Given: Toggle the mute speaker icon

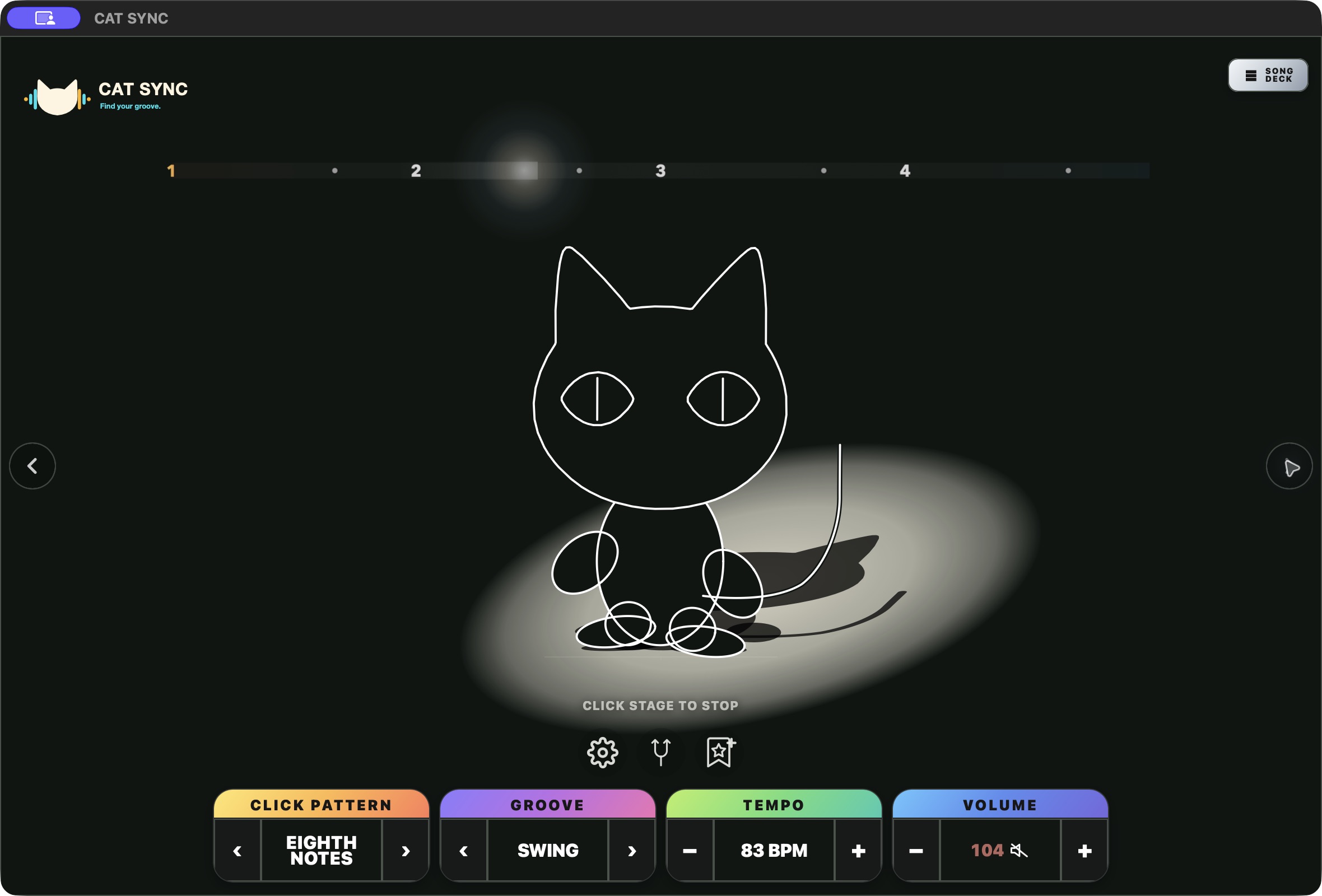Looking at the screenshot, I should [1019, 851].
